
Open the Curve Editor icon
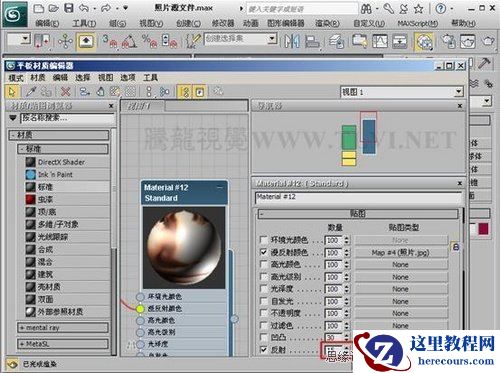pos(380,41)
